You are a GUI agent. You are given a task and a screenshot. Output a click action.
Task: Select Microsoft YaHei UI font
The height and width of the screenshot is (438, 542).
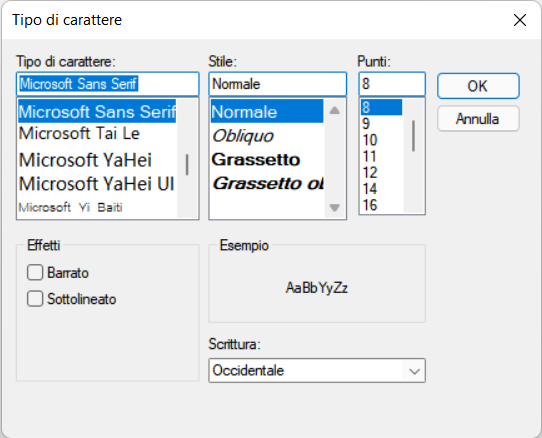(97, 184)
